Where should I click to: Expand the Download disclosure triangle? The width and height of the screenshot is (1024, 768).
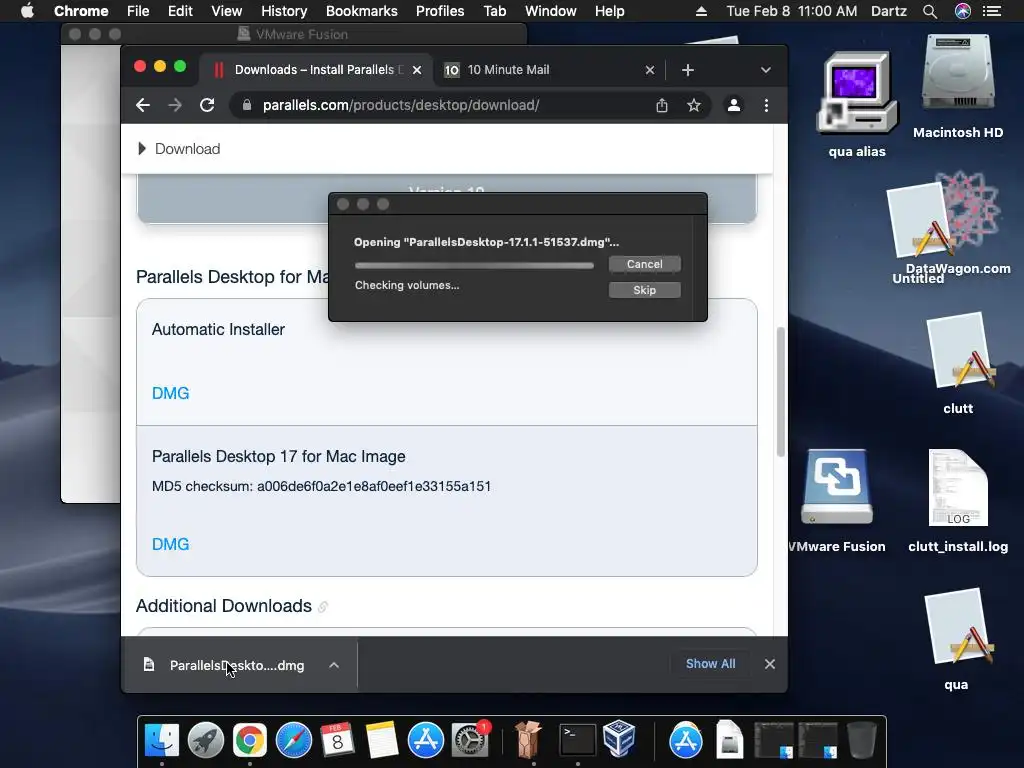(141, 149)
